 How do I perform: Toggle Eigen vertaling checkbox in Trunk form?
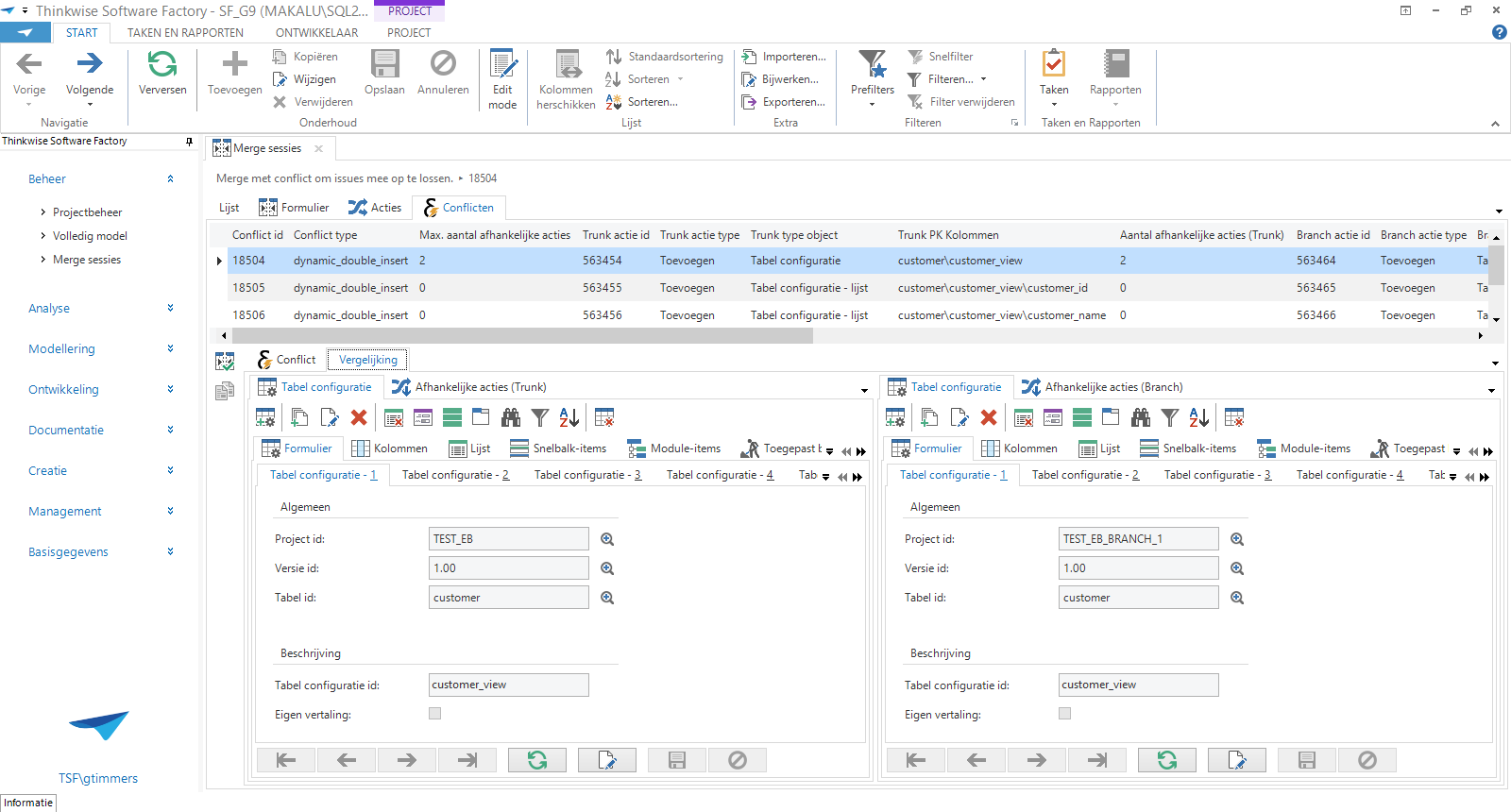pos(435,714)
